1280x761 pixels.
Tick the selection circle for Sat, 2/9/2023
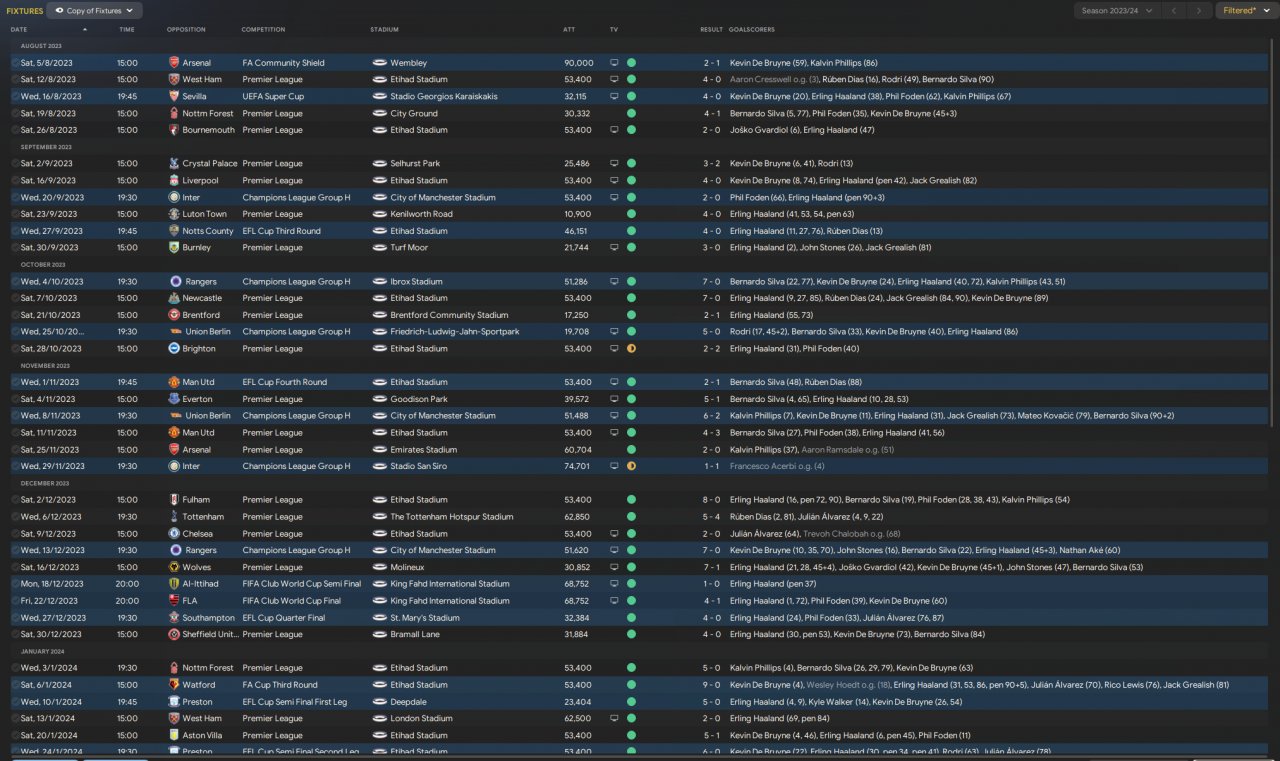[15, 164]
